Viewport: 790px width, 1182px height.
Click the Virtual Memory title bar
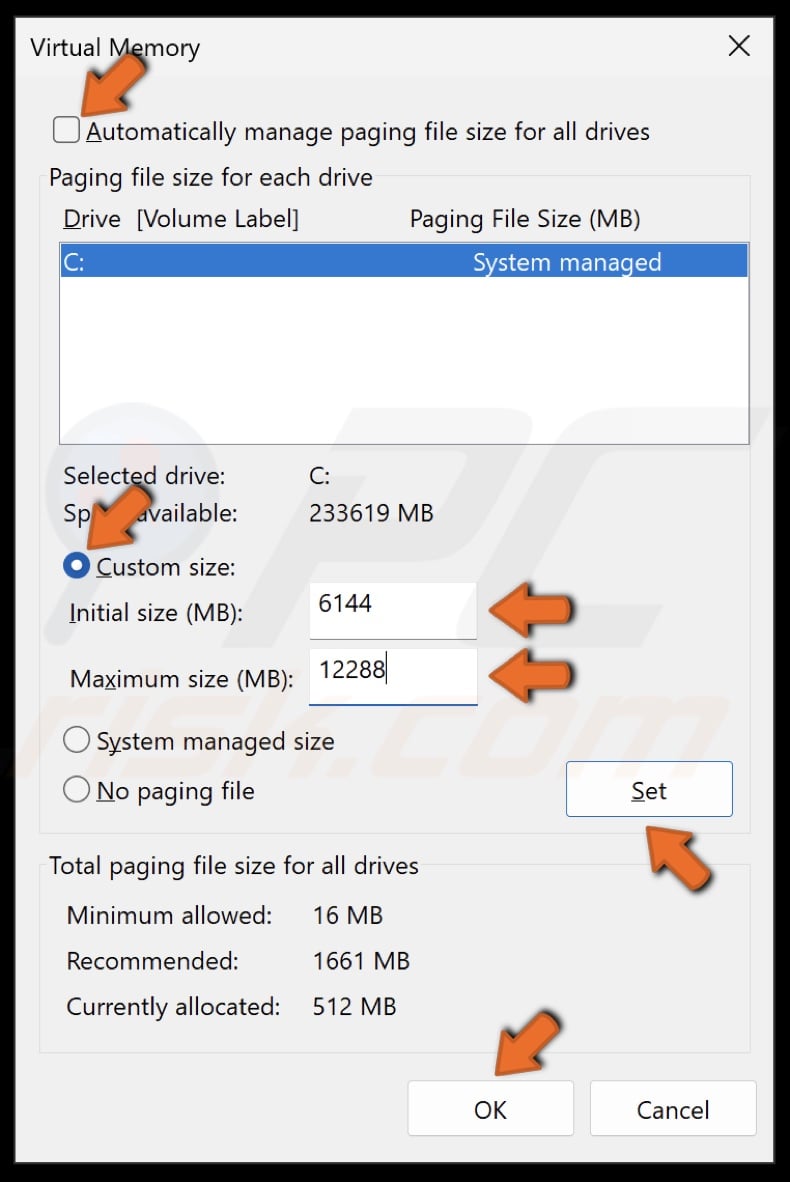115,47
